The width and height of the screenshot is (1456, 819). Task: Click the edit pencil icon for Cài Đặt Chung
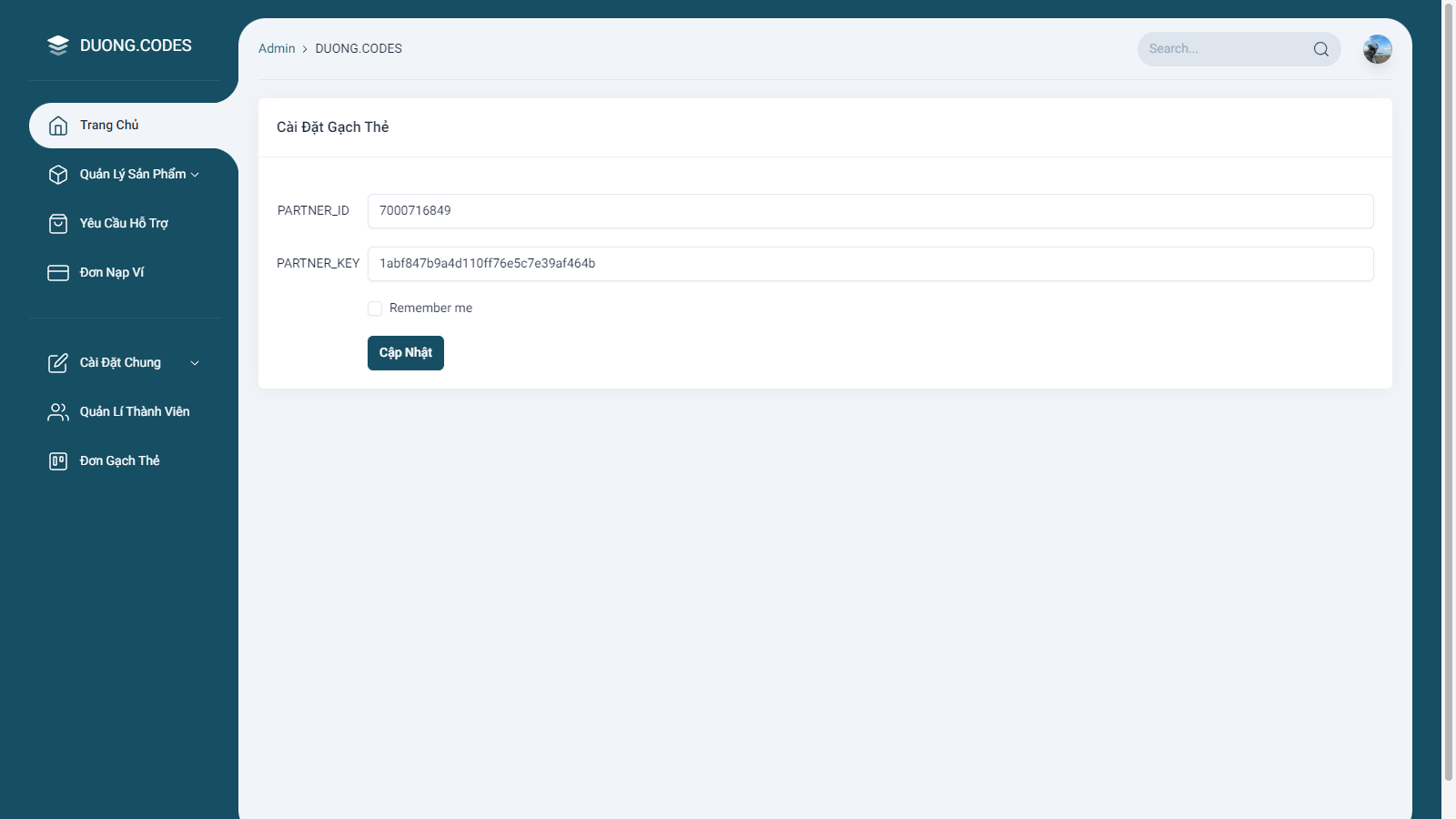[x=58, y=363]
